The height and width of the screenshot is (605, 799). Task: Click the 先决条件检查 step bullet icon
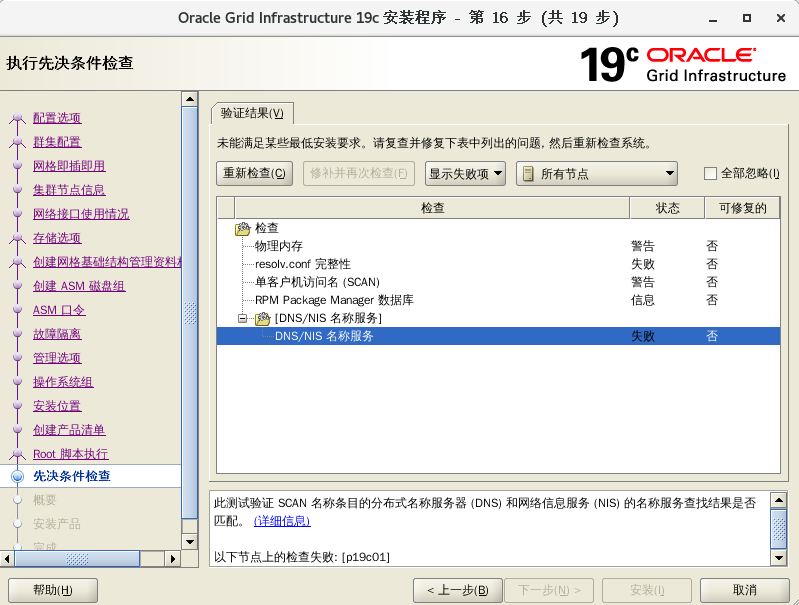17,476
